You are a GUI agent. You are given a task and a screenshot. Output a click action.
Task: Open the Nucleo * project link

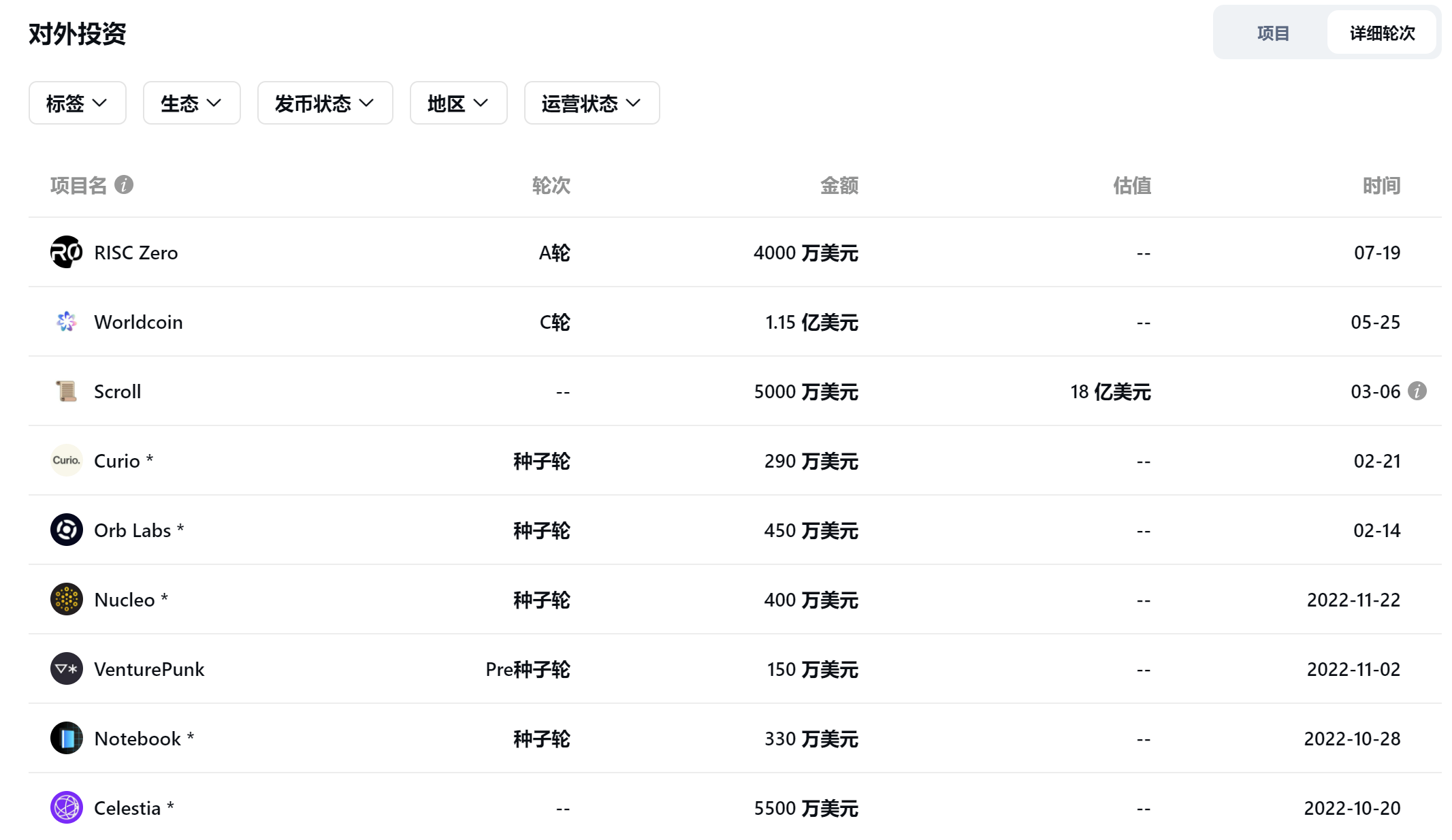coord(131,600)
